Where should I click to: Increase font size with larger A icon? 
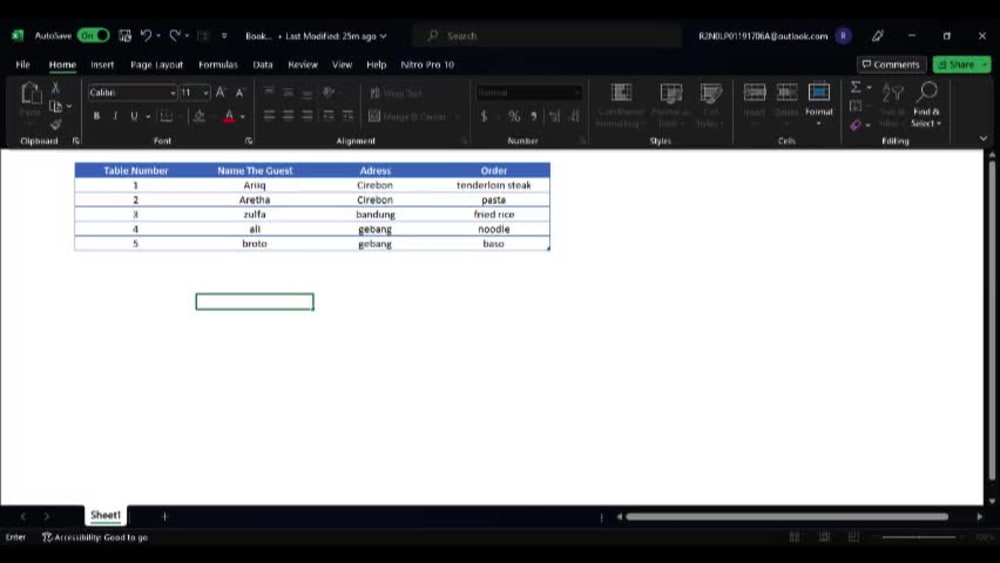click(x=221, y=92)
